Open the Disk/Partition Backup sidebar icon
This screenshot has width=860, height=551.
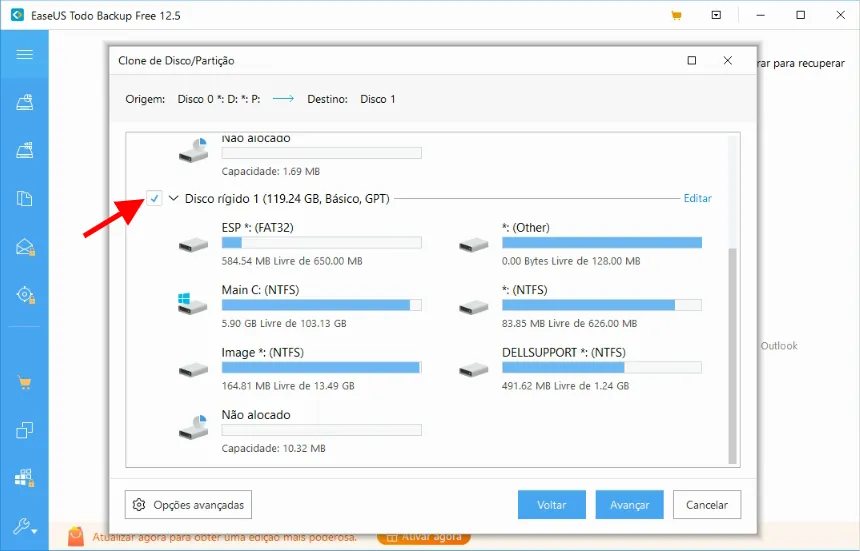pyautogui.click(x=24, y=102)
